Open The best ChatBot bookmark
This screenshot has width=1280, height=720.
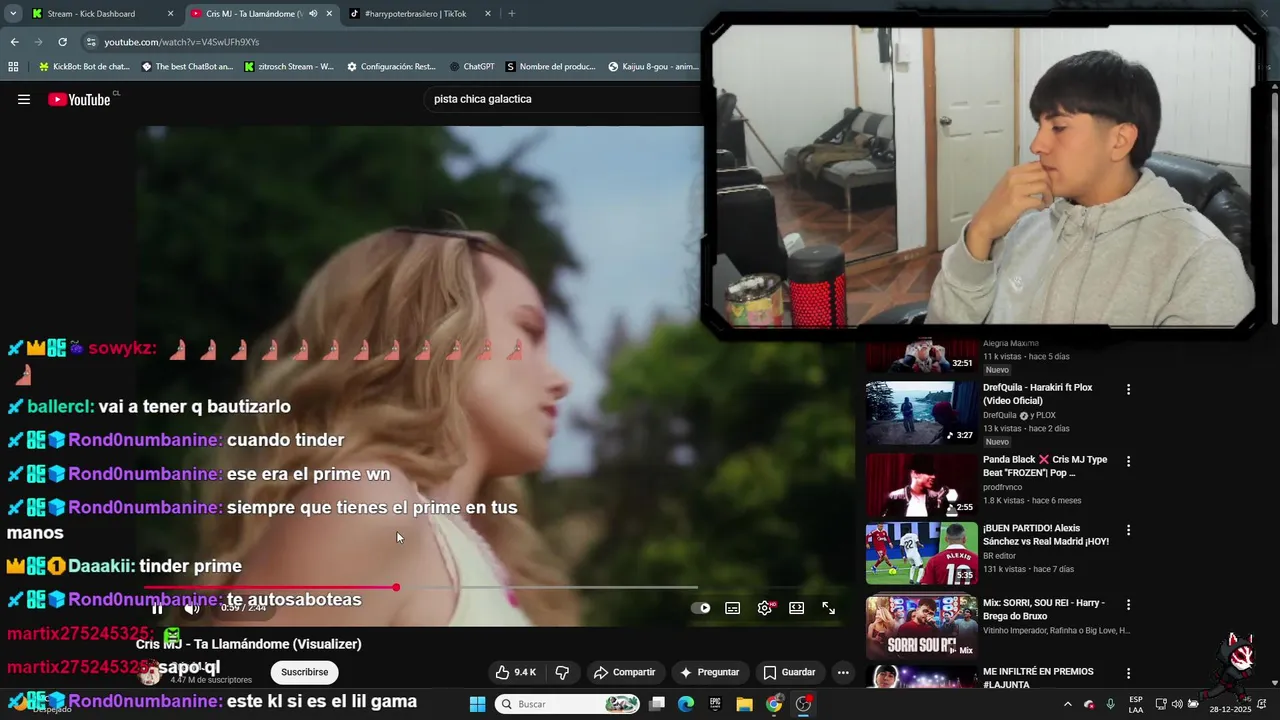(x=187, y=67)
